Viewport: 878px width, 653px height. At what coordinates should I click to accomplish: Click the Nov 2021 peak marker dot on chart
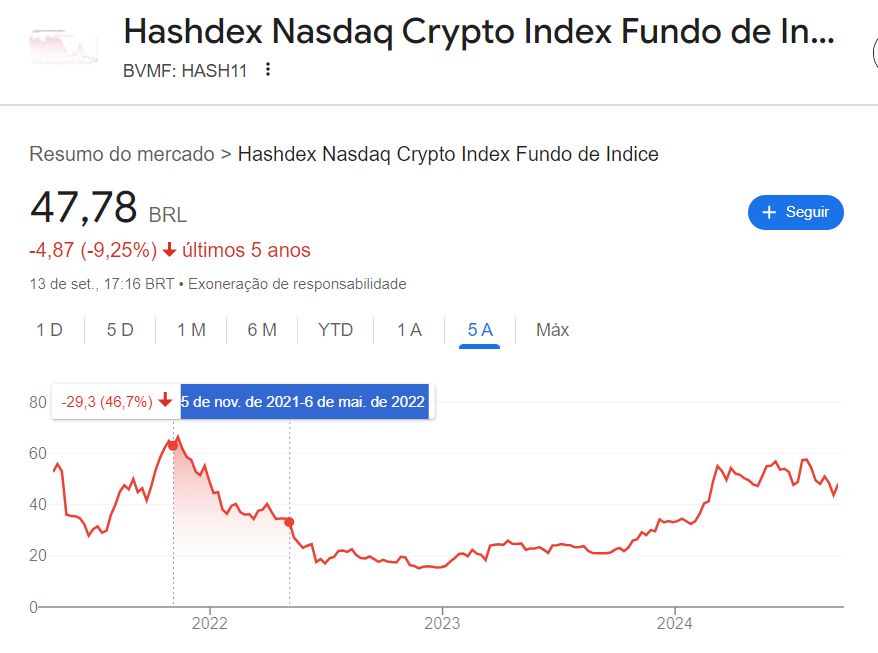pyautogui.click(x=173, y=446)
